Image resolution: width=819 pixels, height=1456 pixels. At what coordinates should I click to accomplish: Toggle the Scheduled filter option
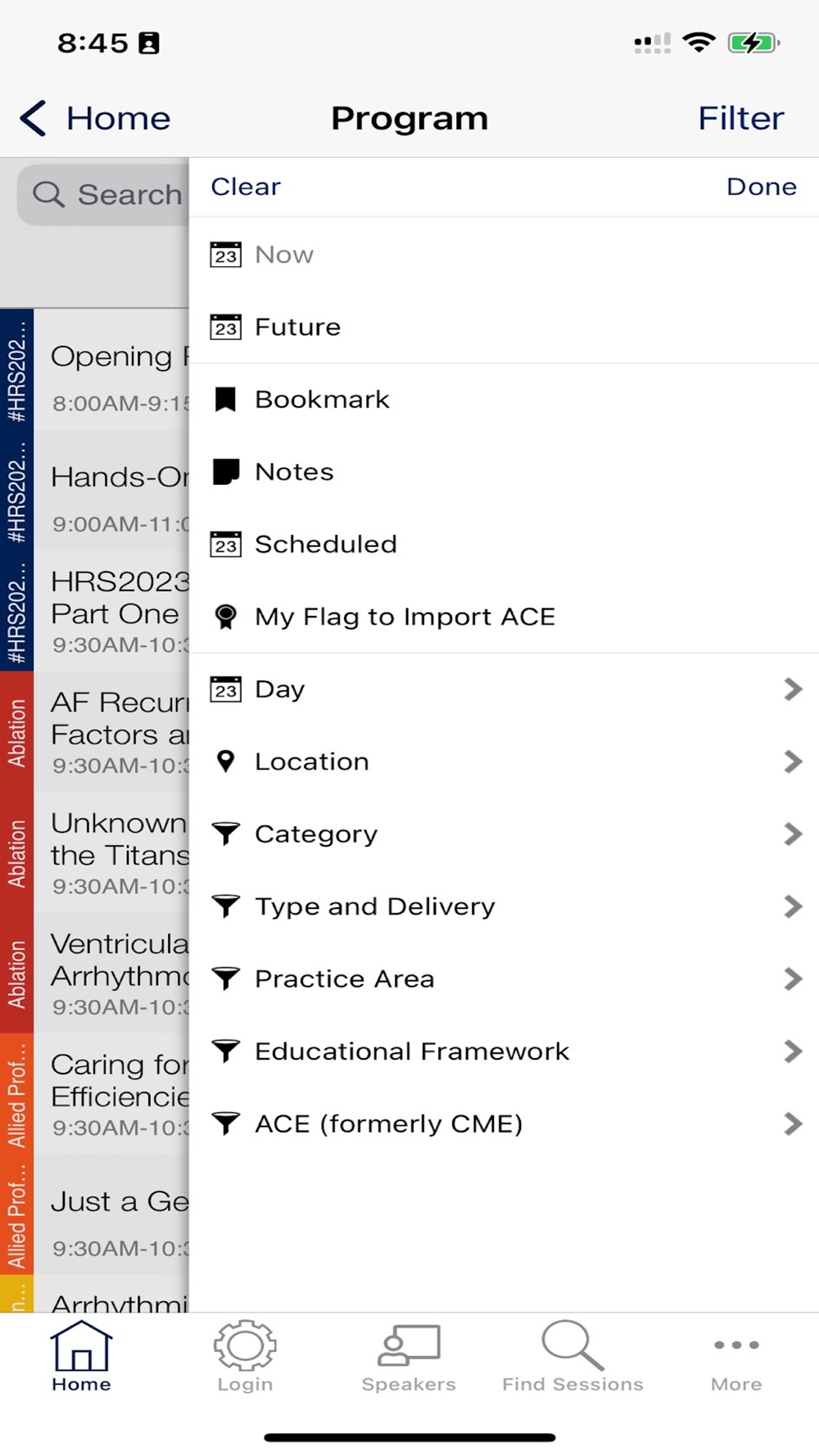(x=504, y=545)
